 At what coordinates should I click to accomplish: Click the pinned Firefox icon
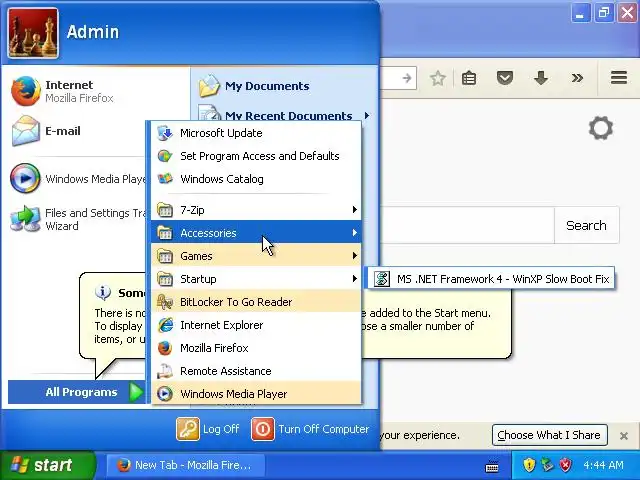[25, 91]
